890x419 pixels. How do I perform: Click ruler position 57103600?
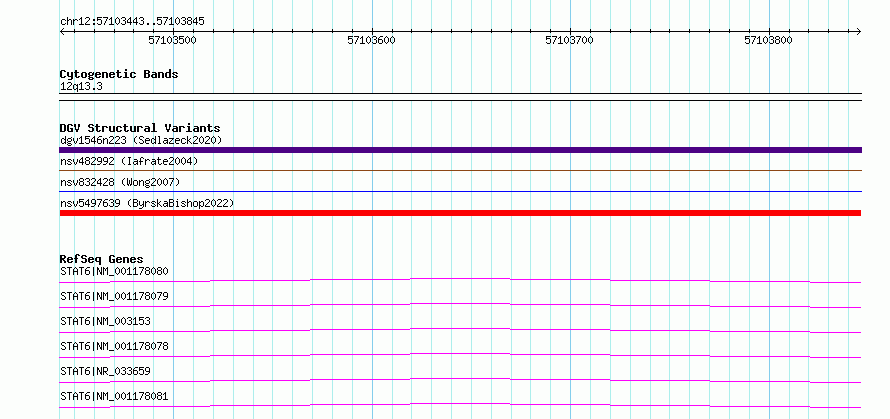coord(371,40)
